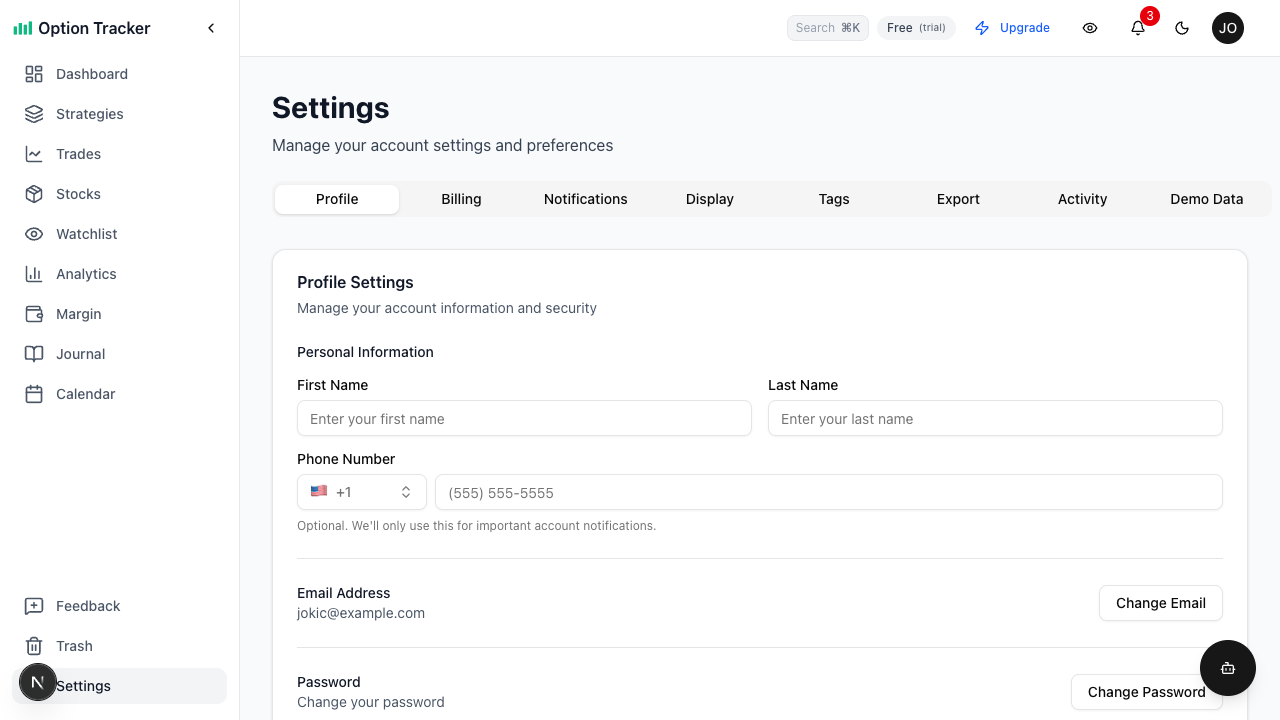Viewport: 1280px width, 720px height.
Task: Open the Journal book icon
Action: tap(34, 354)
